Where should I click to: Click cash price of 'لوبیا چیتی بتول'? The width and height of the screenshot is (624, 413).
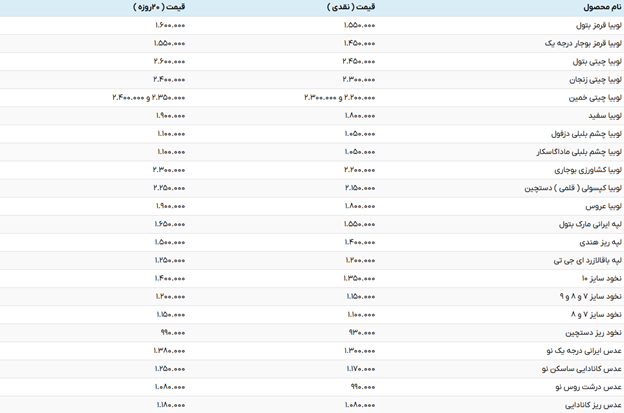pyautogui.click(x=359, y=61)
